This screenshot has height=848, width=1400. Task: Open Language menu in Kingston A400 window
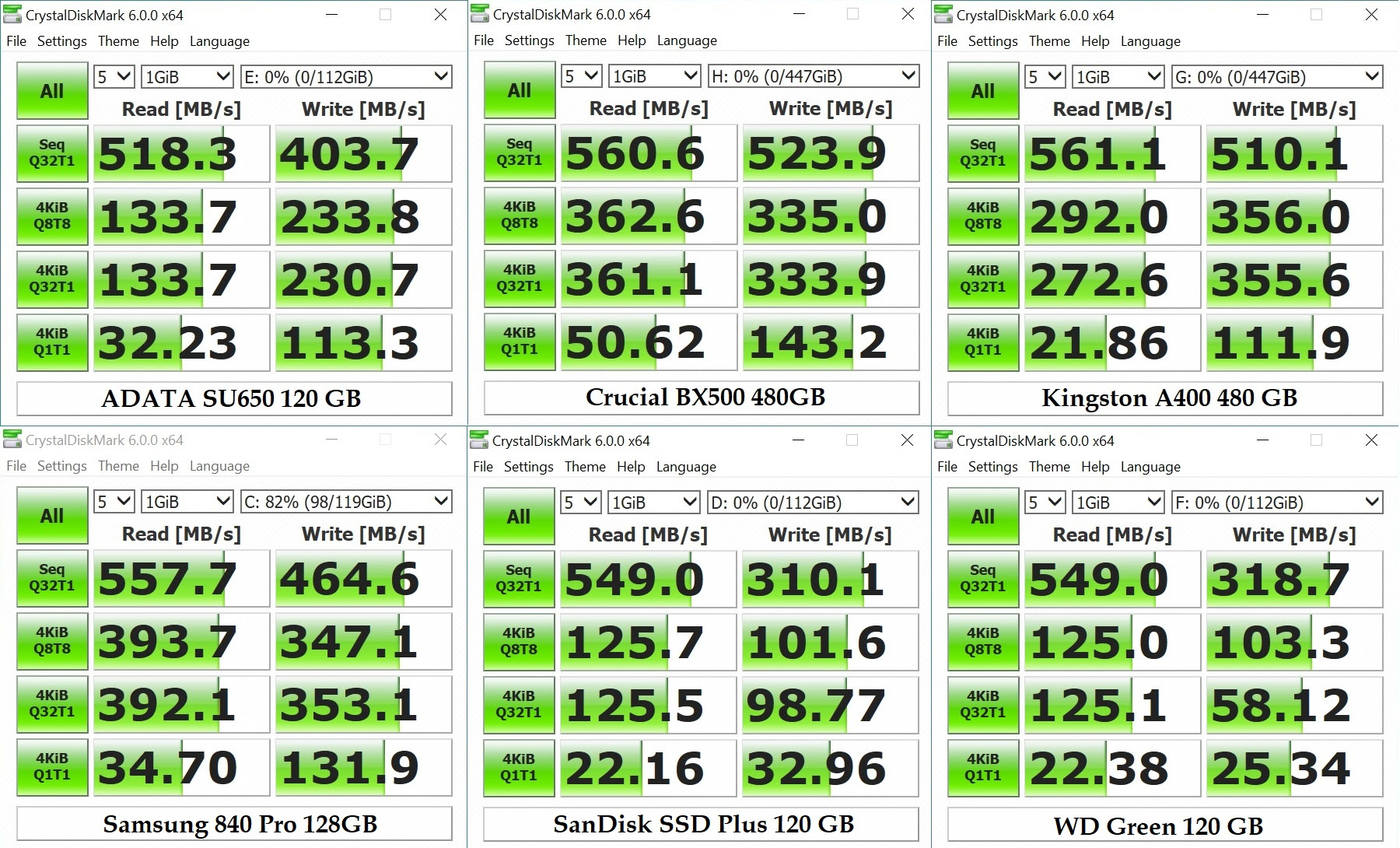tap(1150, 41)
